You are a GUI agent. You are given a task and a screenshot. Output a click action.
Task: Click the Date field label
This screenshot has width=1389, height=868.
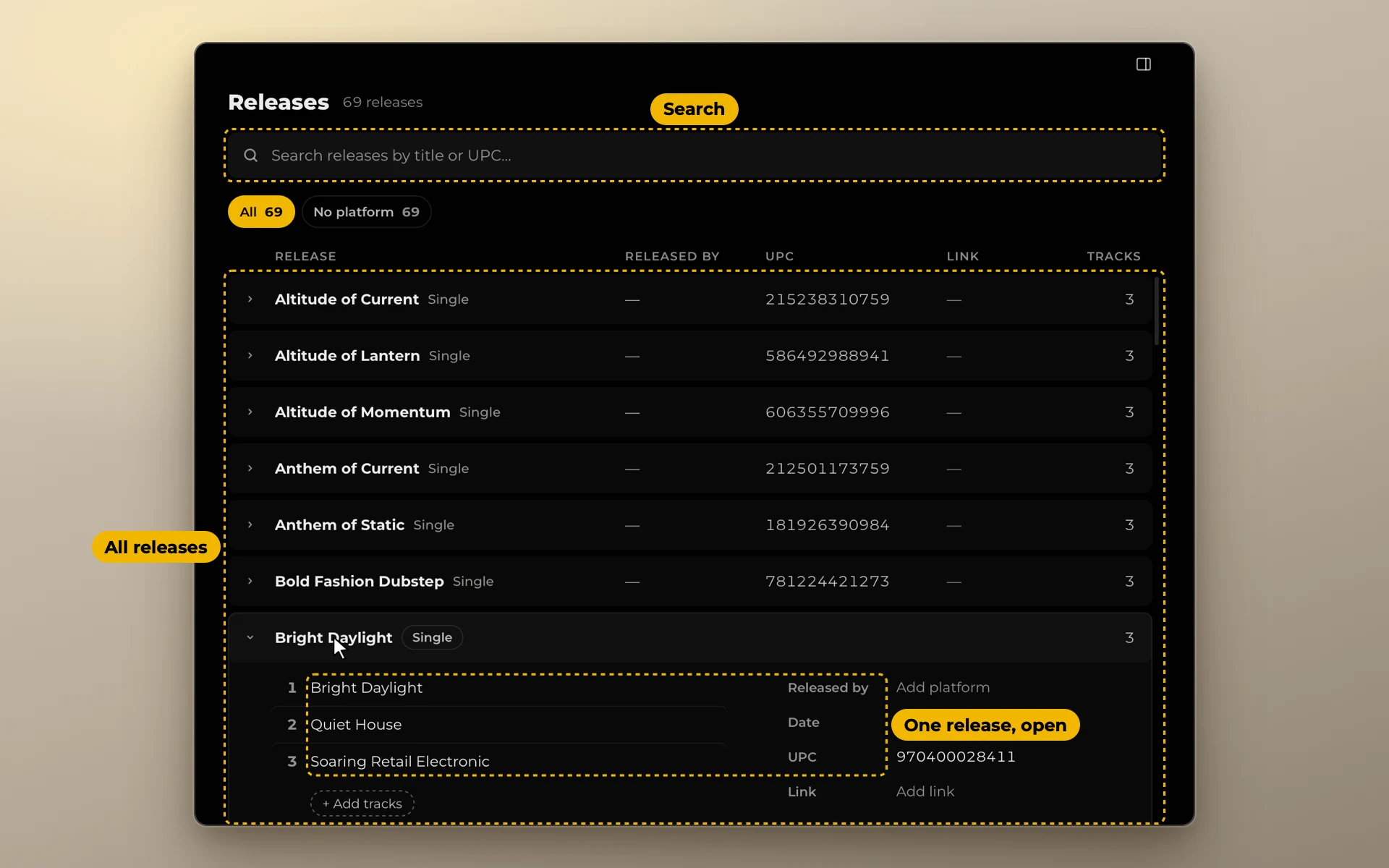pos(804,723)
